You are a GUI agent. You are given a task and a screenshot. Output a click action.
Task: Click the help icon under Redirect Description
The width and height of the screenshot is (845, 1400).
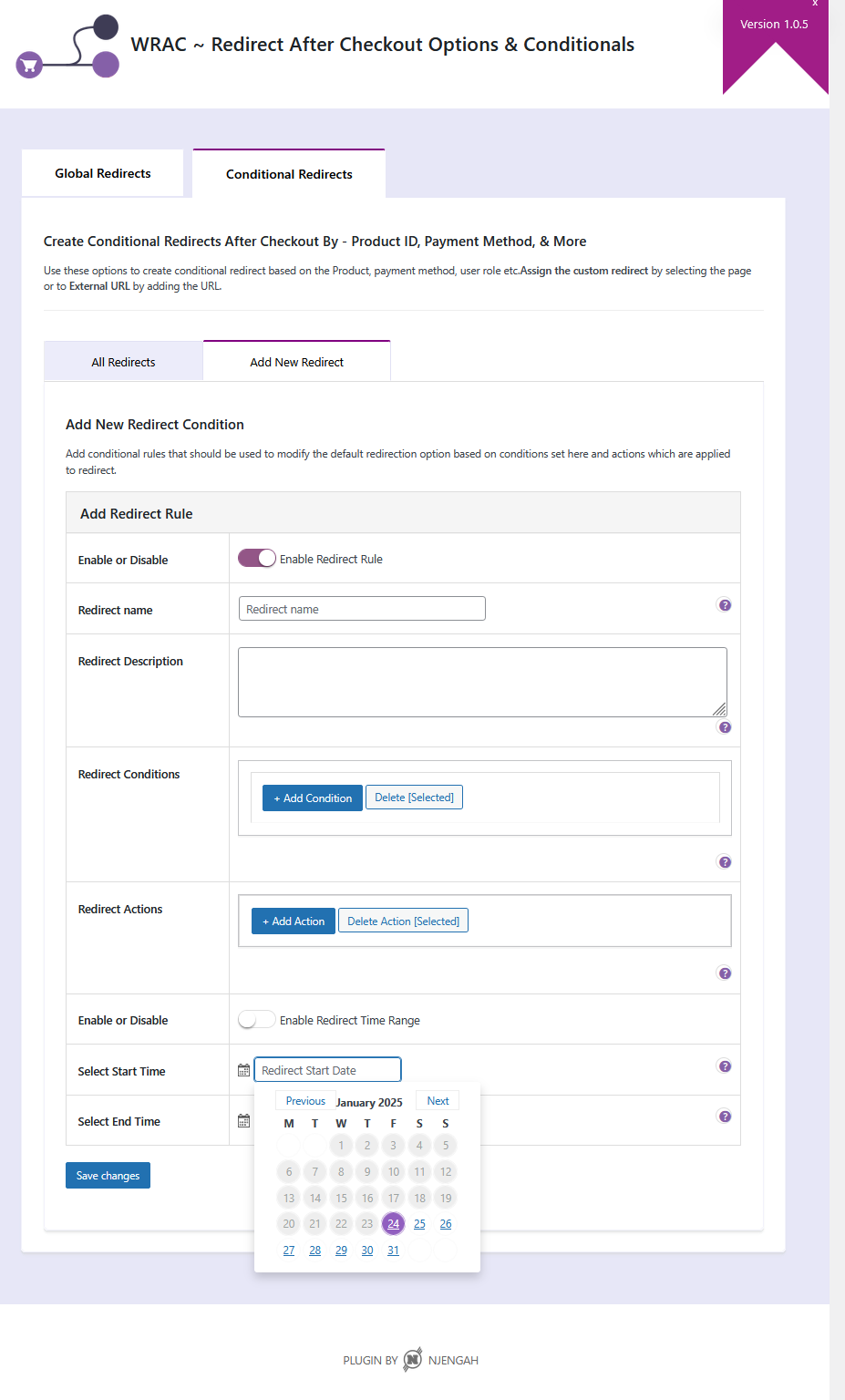(x=724, y=727)
